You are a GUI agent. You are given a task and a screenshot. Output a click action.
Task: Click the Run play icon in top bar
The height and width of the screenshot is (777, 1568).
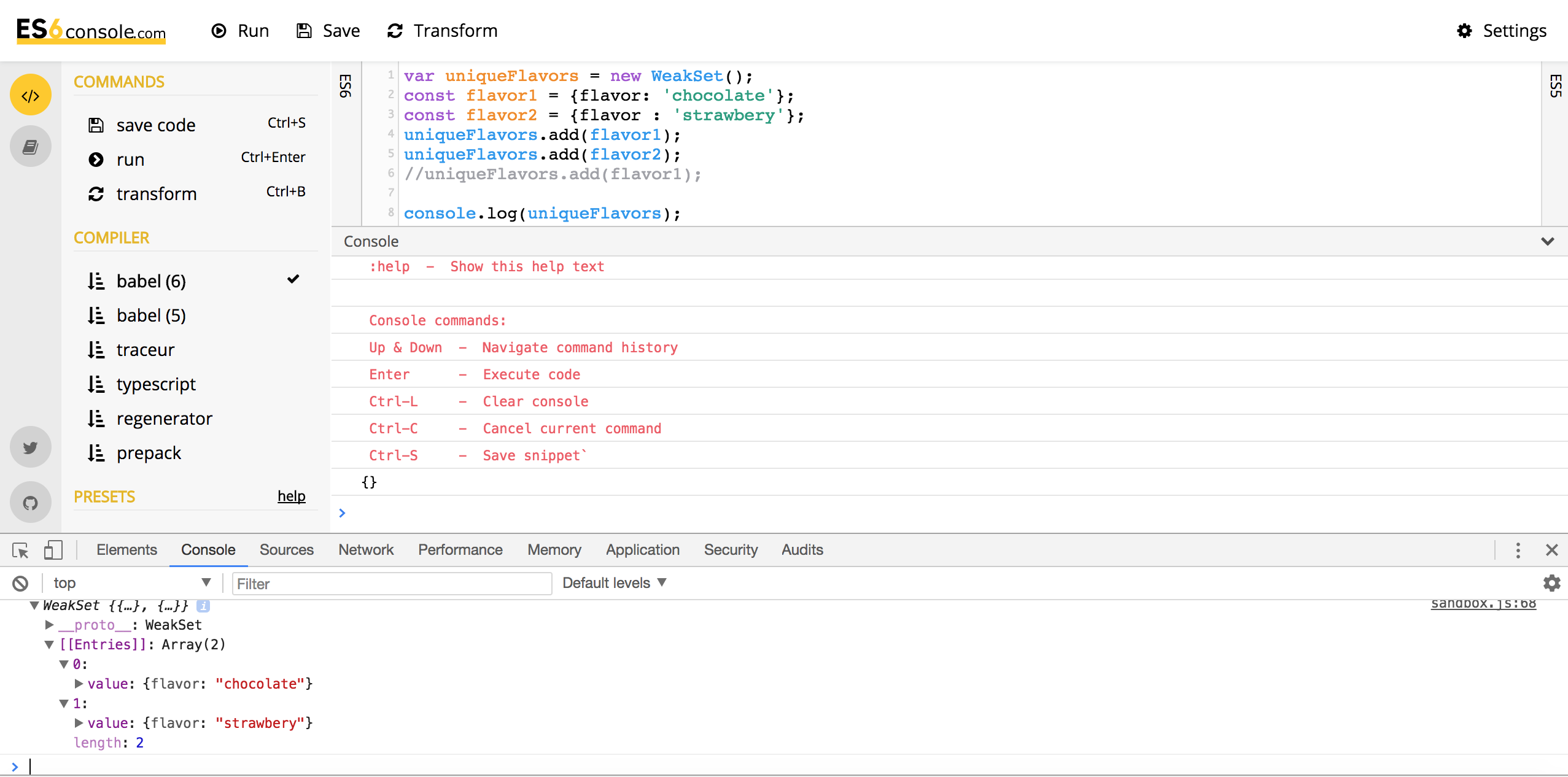coord(219,31)
